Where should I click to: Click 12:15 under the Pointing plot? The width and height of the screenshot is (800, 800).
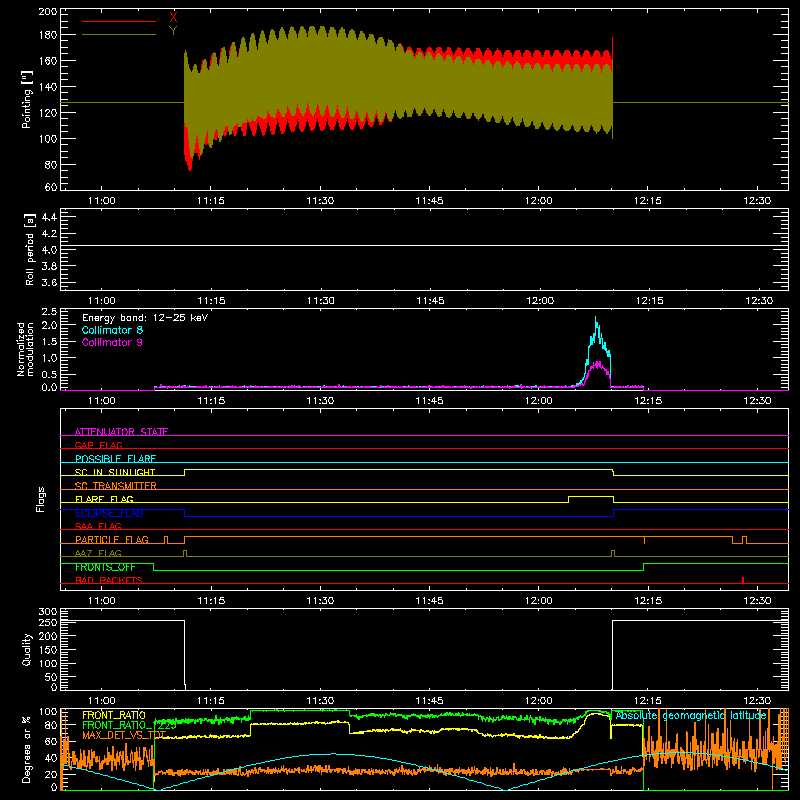coord(648,201)
